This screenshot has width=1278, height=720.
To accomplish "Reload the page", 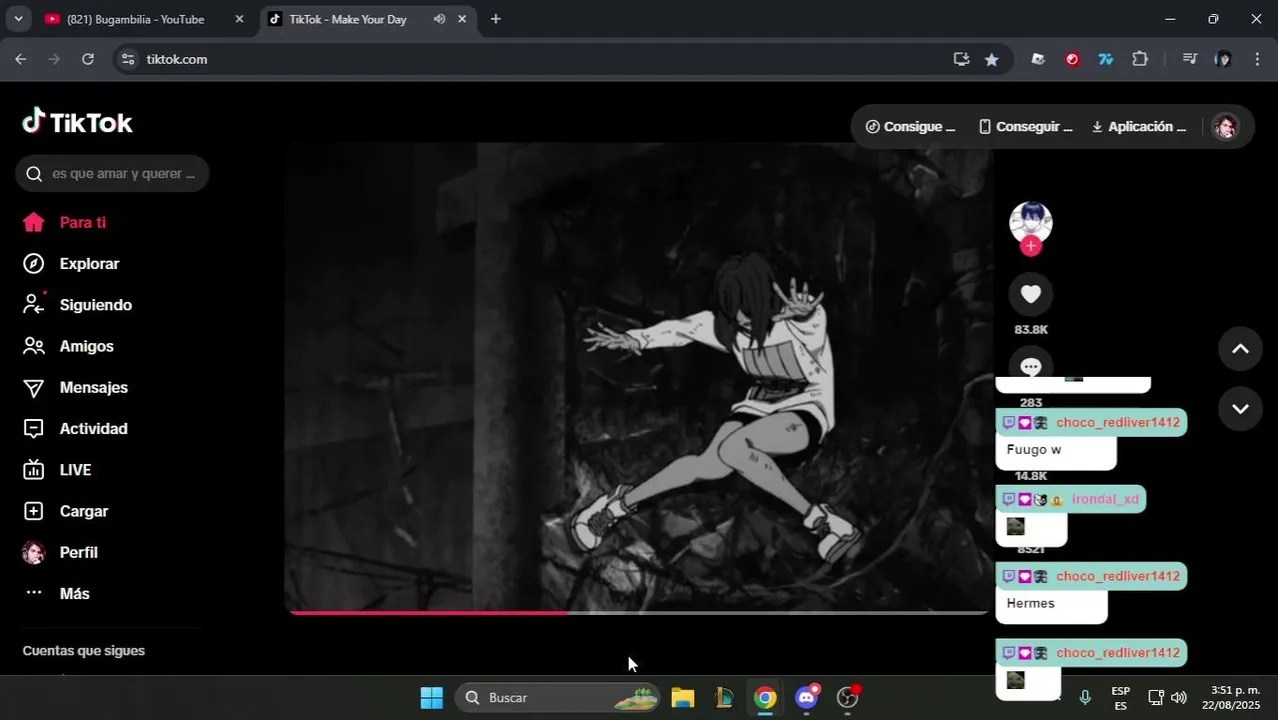I will click(x=88, y=59).
